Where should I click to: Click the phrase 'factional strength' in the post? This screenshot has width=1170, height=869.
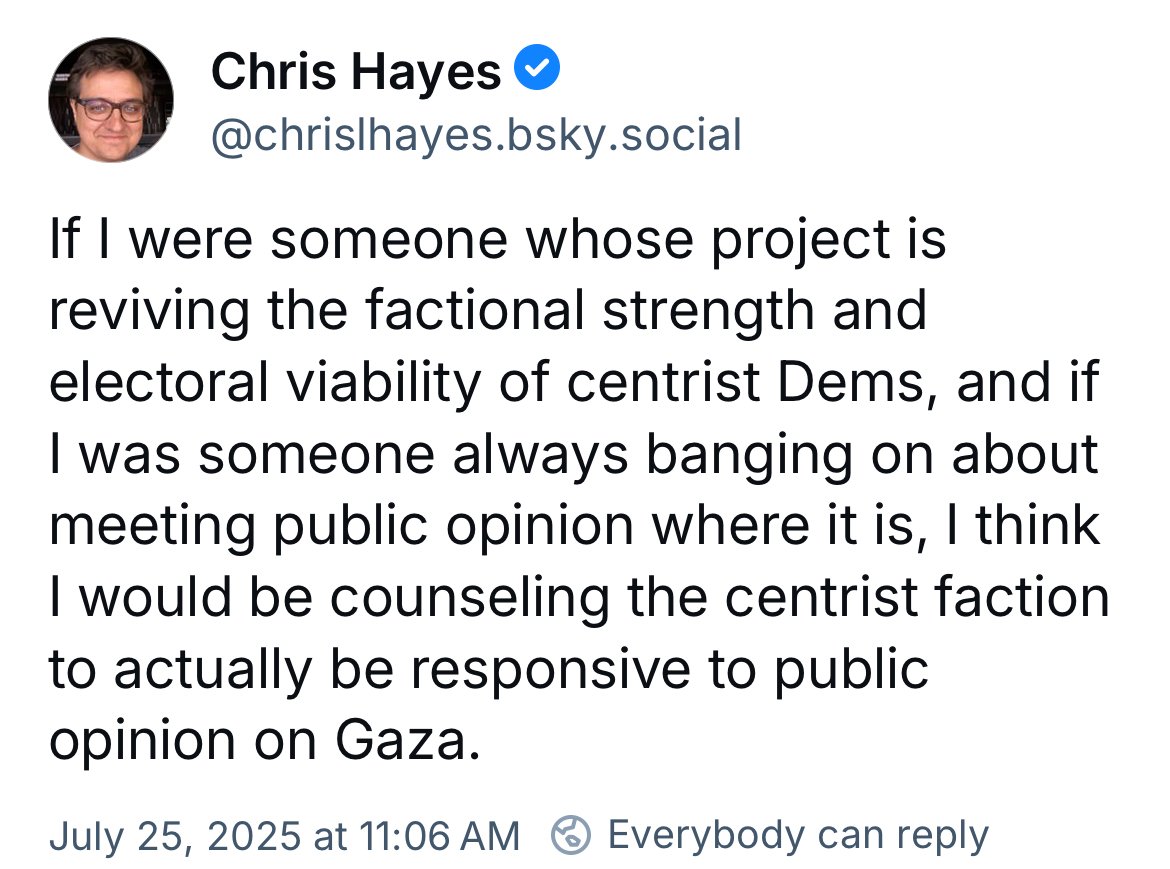point(589,310)
